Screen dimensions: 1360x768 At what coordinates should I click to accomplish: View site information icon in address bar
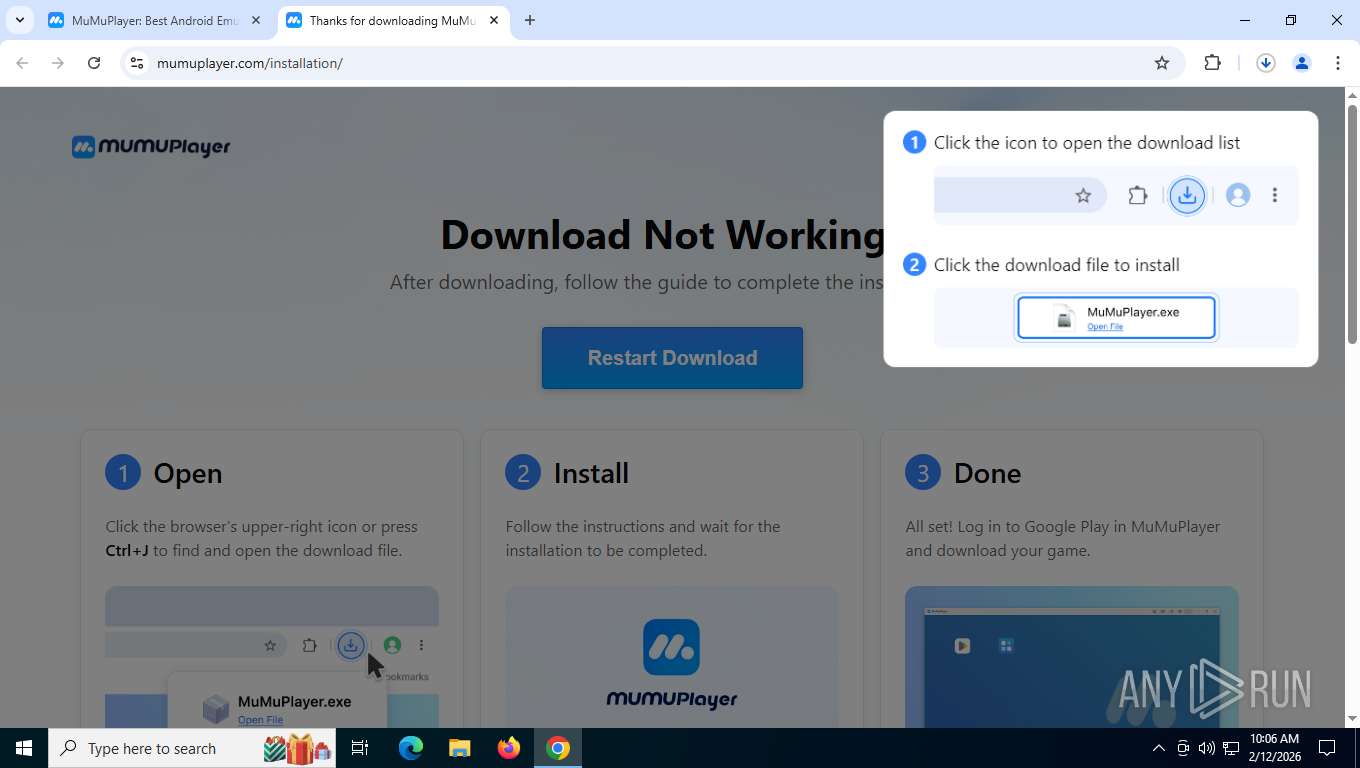pyautogui.click(x=137, y=63)
